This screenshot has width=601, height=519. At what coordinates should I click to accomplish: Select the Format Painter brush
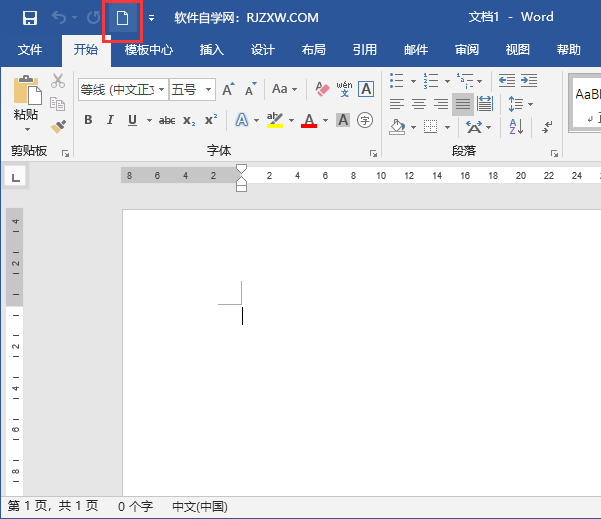click(x=58, y=126)
